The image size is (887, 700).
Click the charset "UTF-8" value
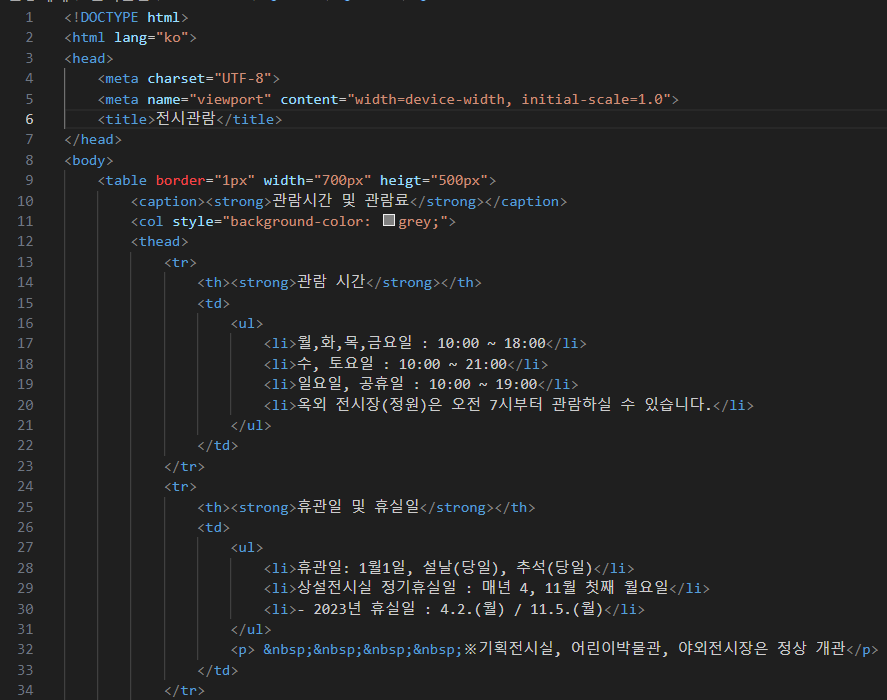[x=243, y=79]
